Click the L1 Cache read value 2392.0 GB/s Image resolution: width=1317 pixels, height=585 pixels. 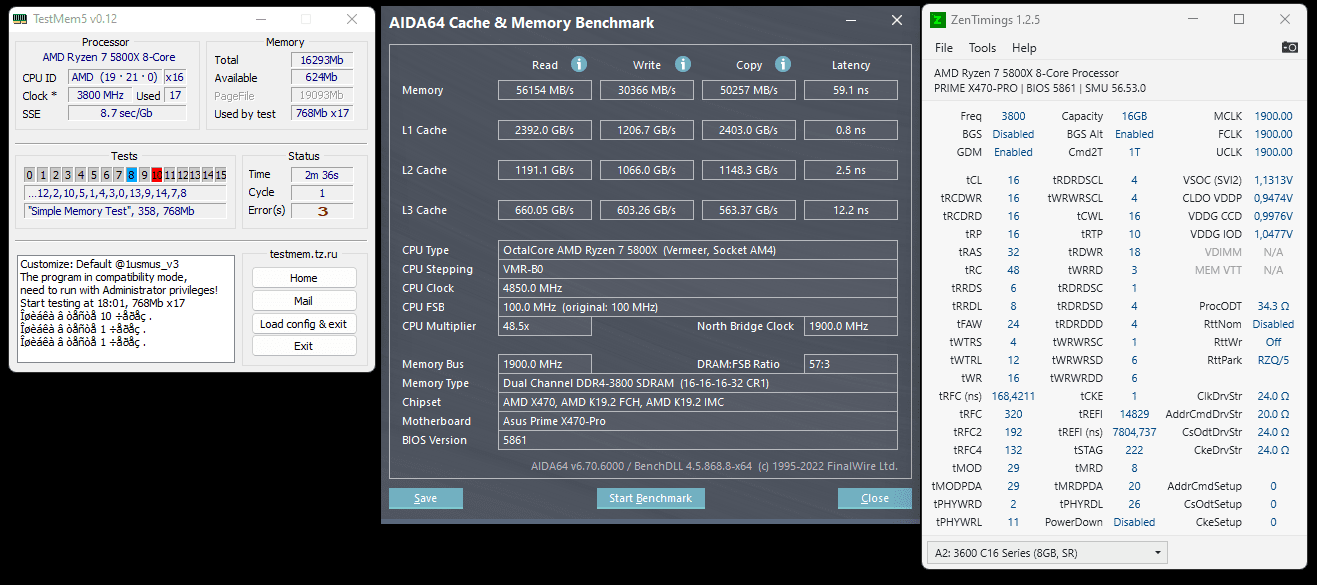[x=545, y=130]
